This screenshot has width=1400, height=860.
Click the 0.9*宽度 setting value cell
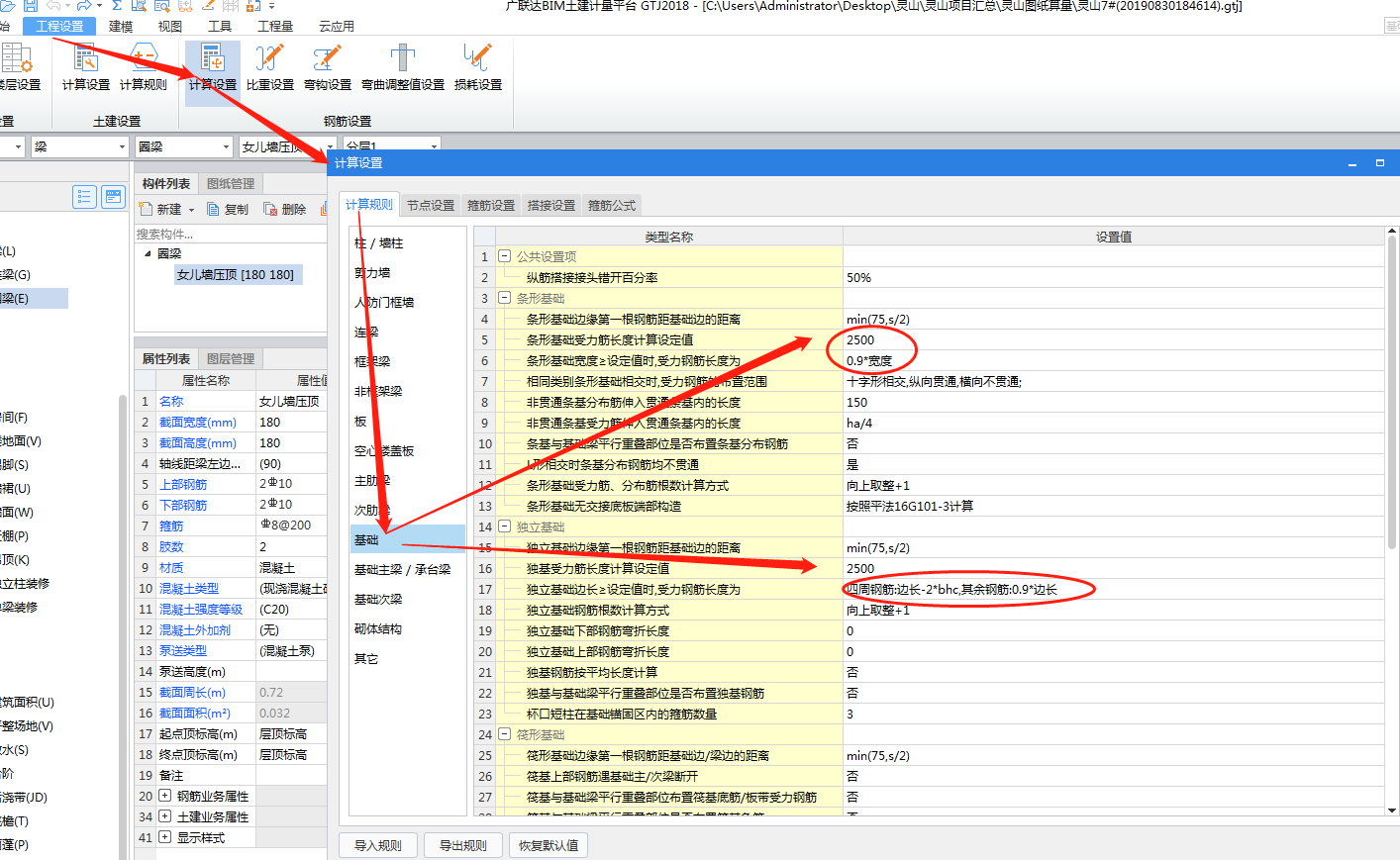tap(1114, 360)
